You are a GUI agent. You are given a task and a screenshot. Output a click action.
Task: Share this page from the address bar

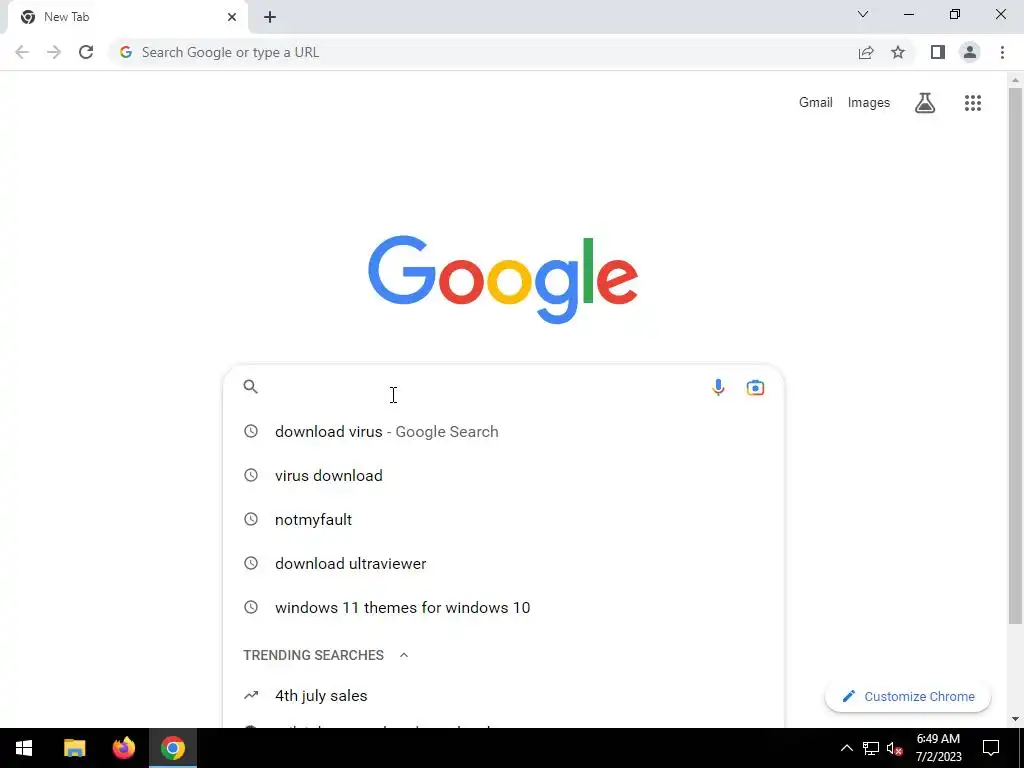pos(866,52)
